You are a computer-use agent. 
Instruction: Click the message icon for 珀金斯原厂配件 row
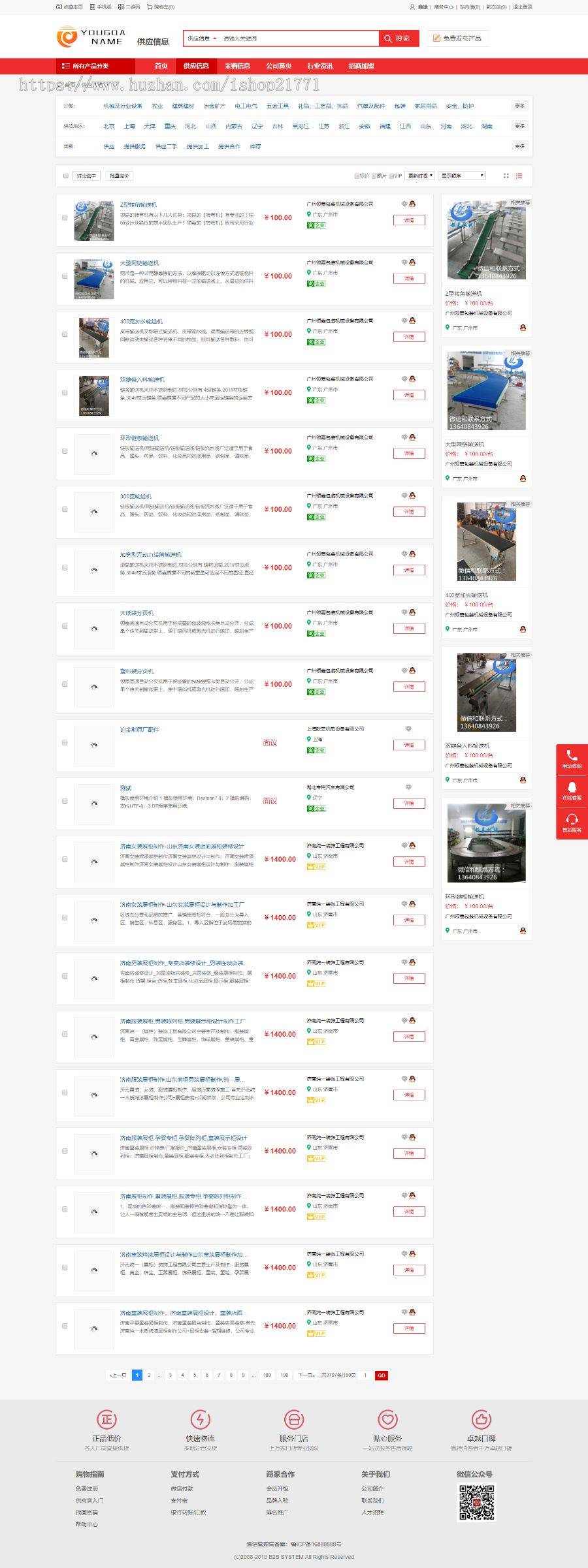point(408,729)
